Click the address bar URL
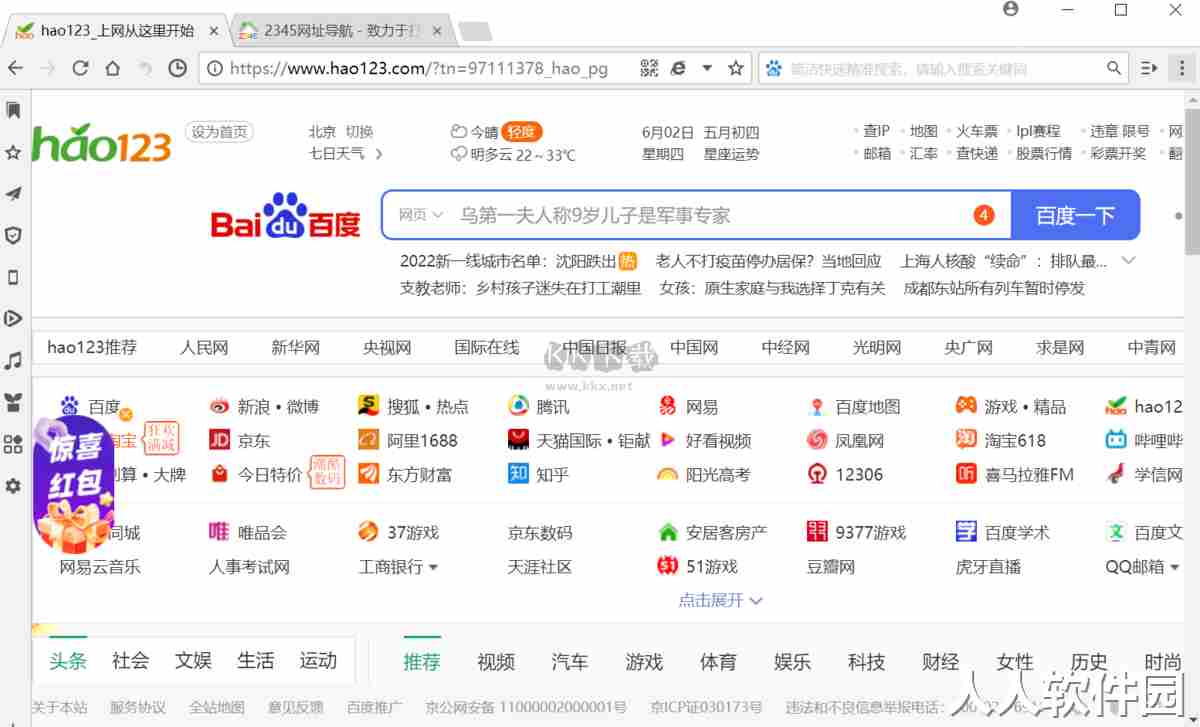Image resolution: width=1200 pixels, height=727 pixels. pyautogui.click(x=419, y=68)
